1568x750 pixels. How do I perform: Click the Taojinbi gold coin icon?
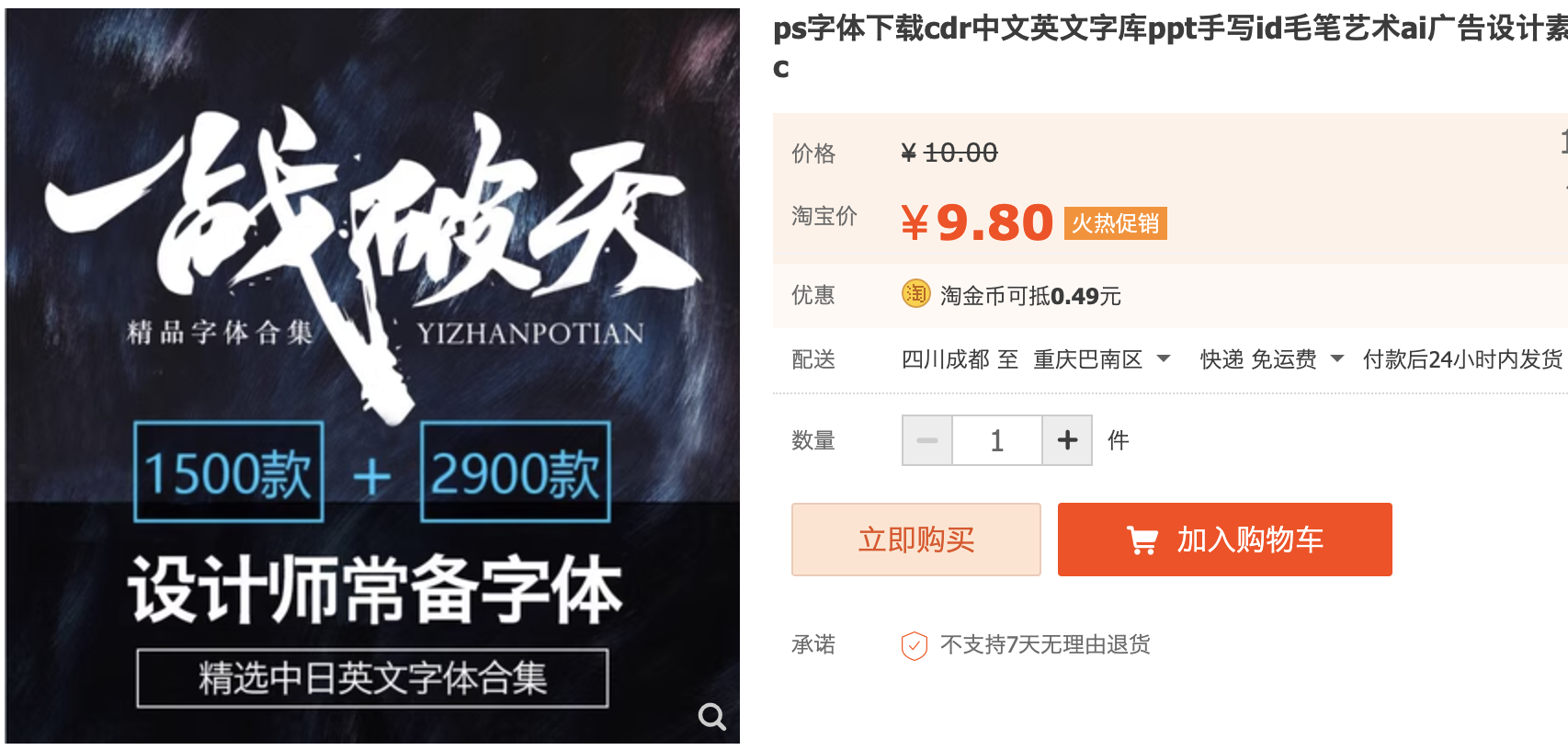tap(915, 294)
